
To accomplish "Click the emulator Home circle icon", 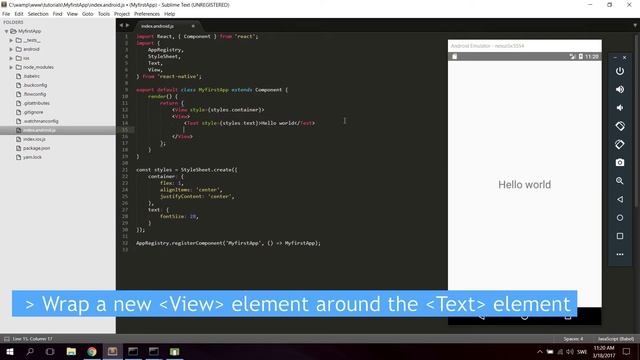I will (x=620, y=218).
